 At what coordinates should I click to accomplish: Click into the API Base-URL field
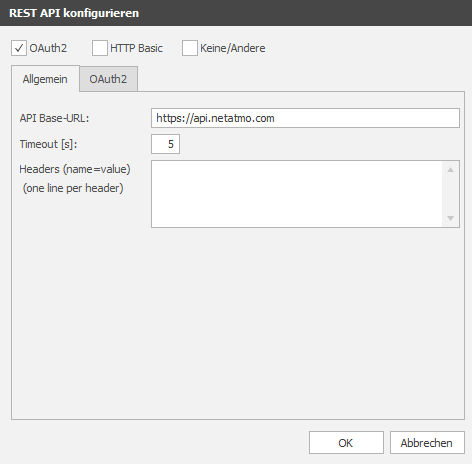point(305,118)
